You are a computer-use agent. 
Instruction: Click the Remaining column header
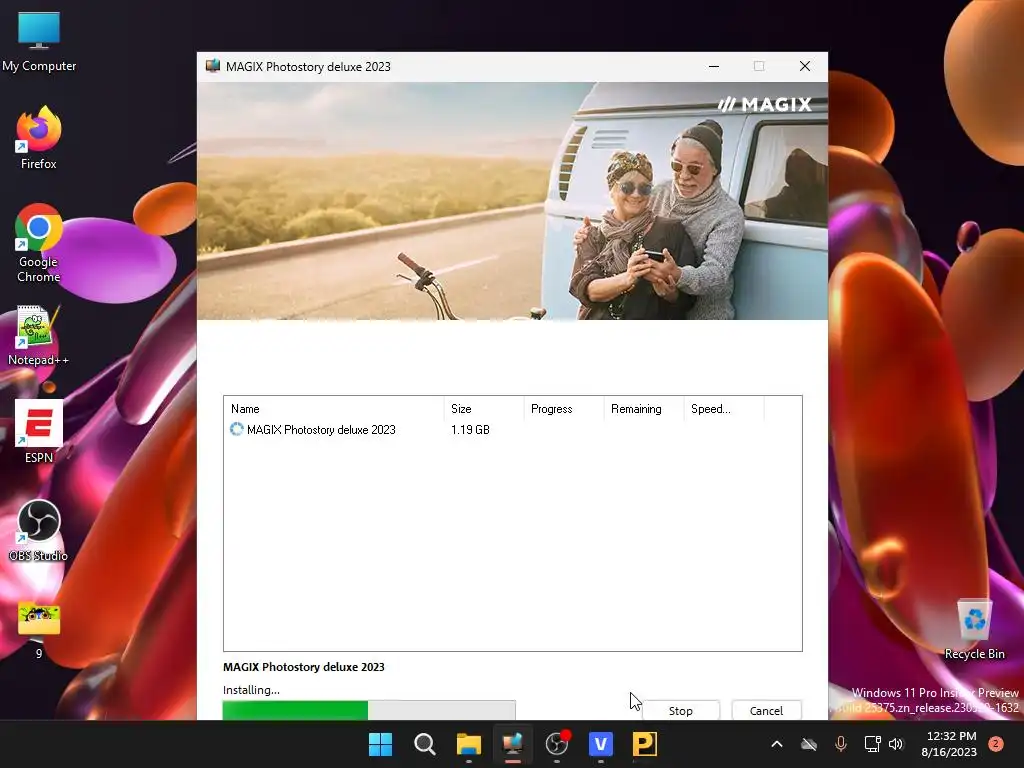[x=644, y=409]
